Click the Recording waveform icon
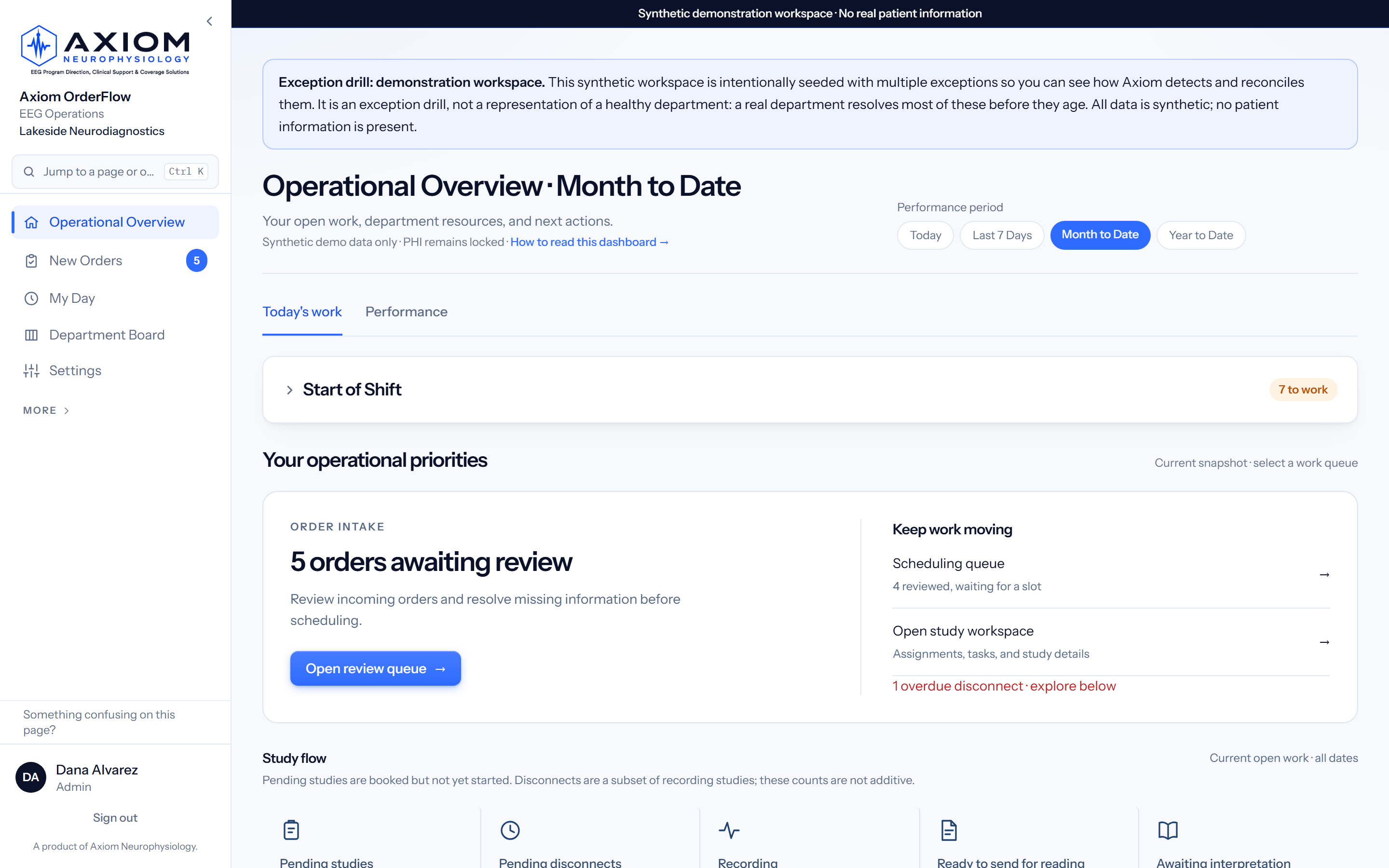 (729, 830)
